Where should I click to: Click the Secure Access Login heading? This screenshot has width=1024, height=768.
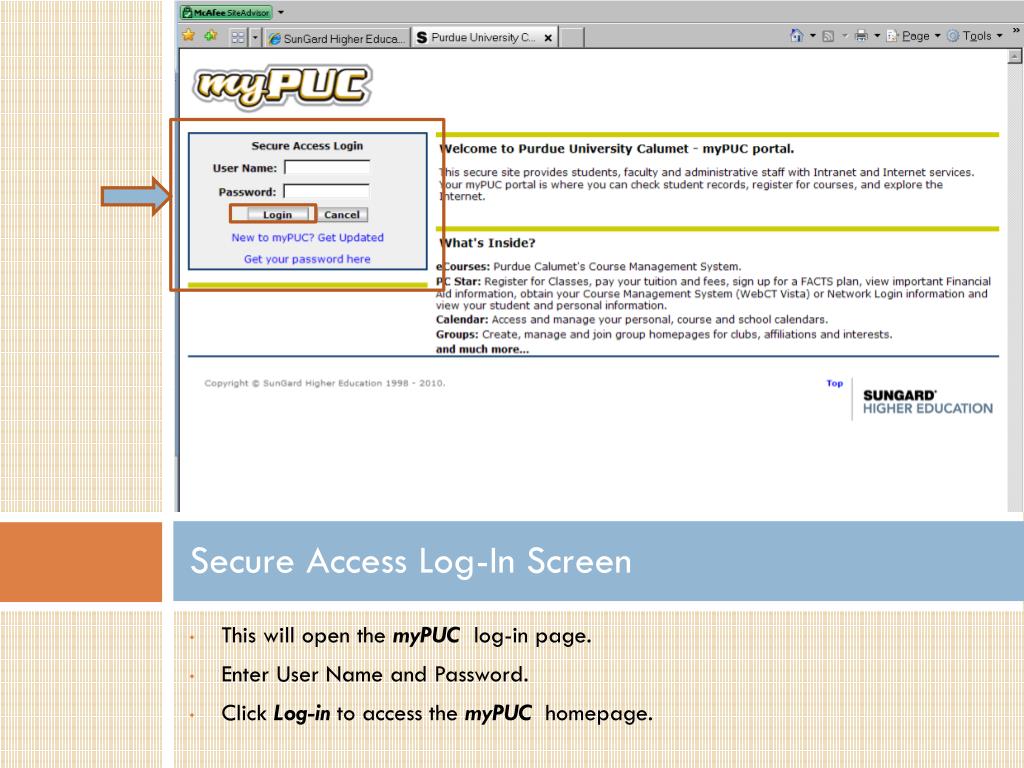point(308,146)
